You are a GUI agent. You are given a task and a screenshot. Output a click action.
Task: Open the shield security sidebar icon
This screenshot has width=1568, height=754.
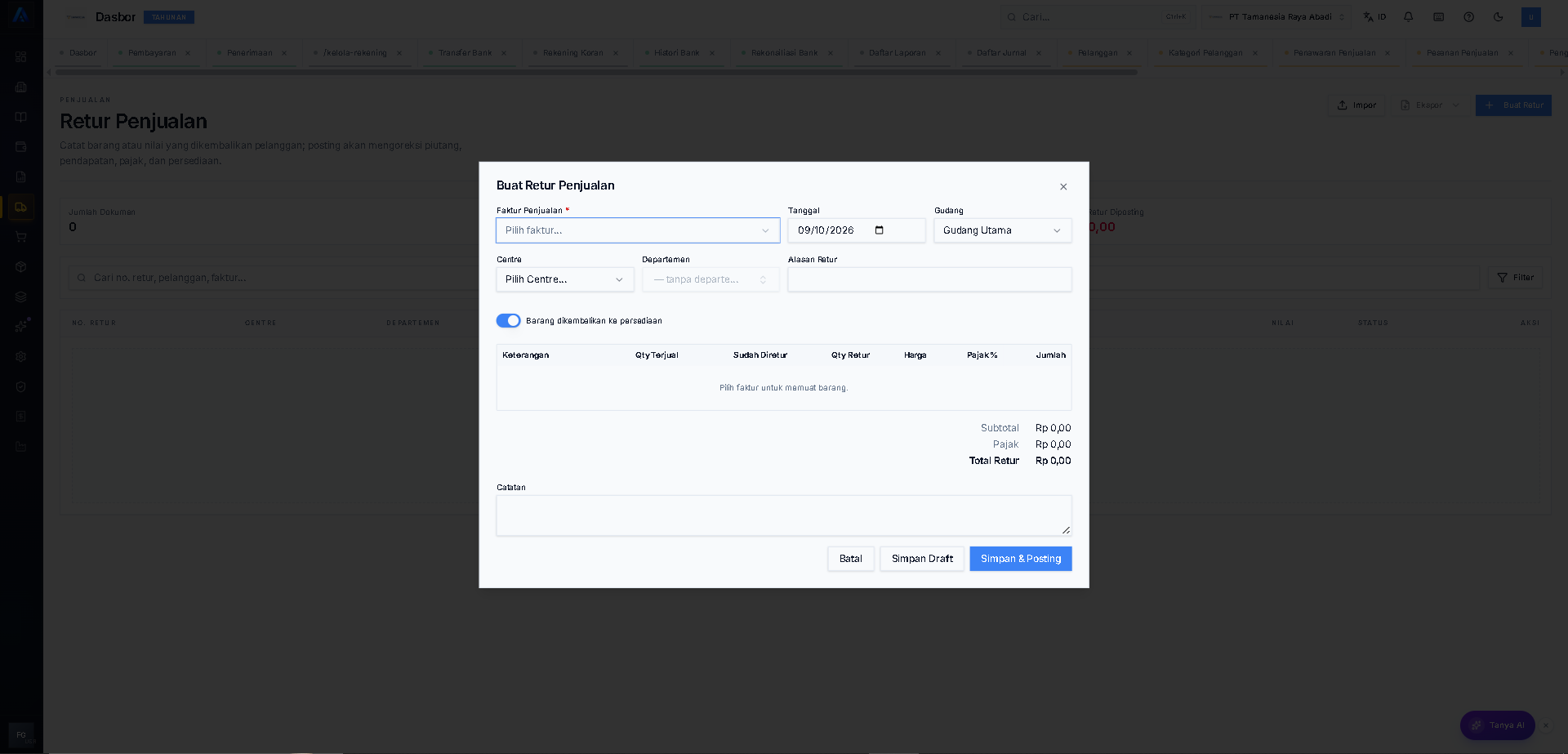tap(21, 387)
